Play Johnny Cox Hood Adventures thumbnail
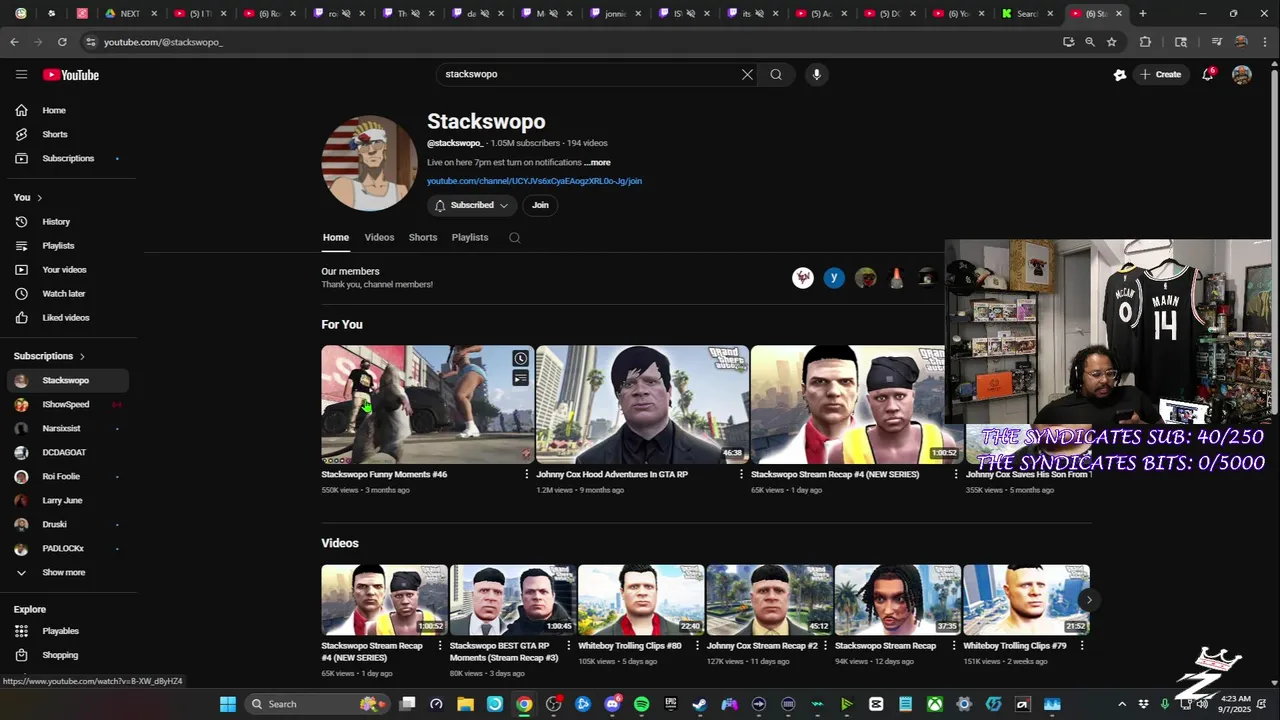Image resolution: width=1280 pixels, height=720 pixels. (x=642, y=404)
